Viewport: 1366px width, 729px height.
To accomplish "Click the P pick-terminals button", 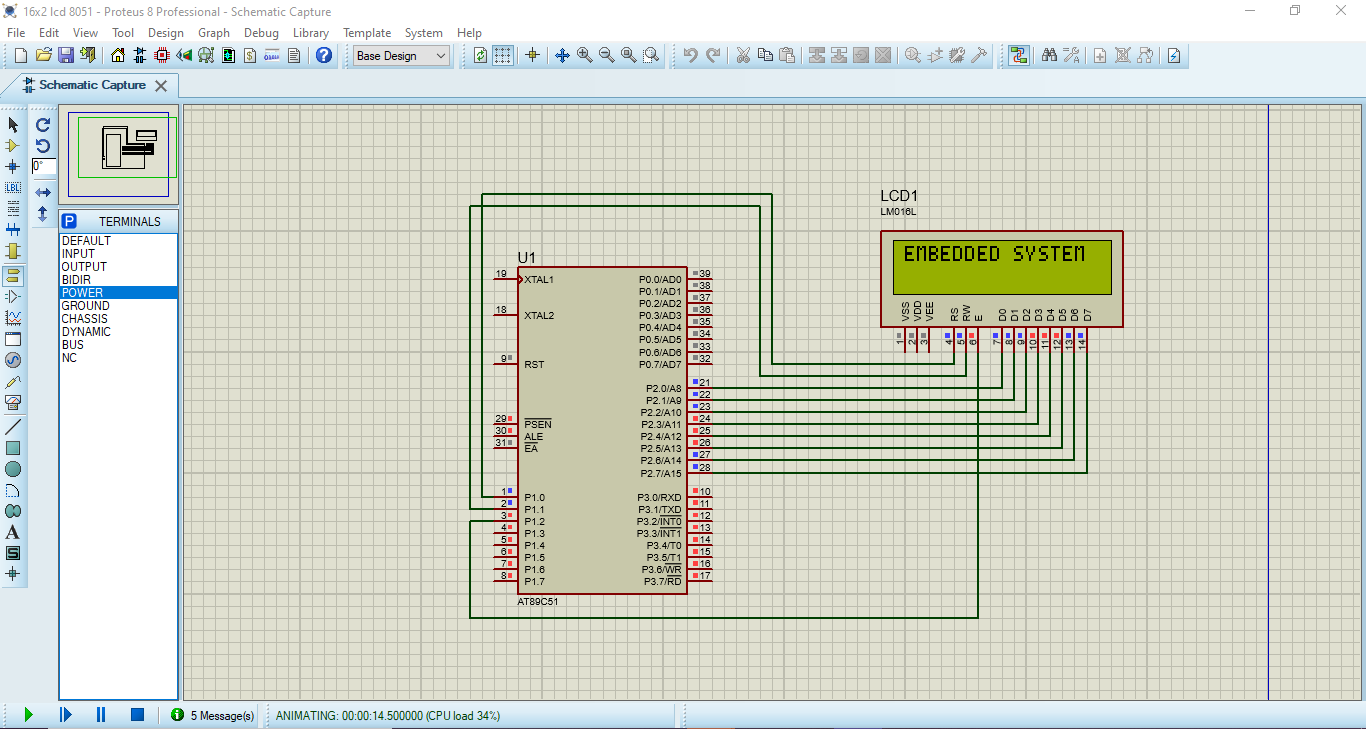I will [x=70, y=221].
